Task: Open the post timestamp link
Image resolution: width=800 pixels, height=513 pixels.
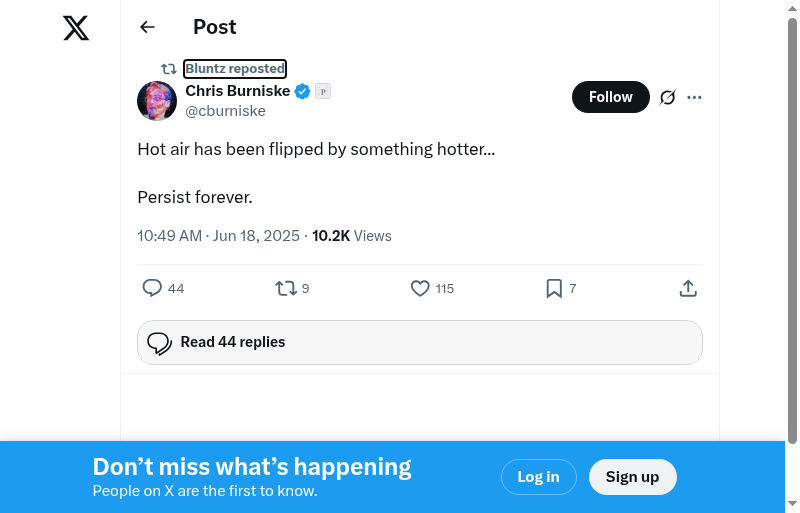Action: tap(218, 236)
